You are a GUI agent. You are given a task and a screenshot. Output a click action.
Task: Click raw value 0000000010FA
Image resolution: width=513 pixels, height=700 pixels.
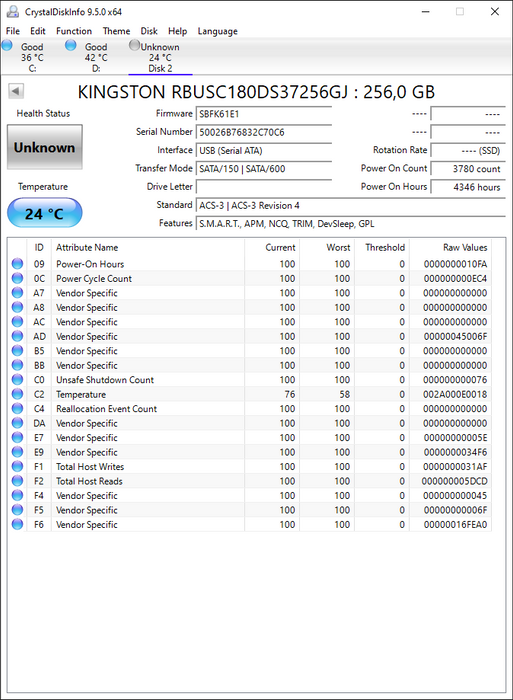pyautogui.click(x=455, y=264)
